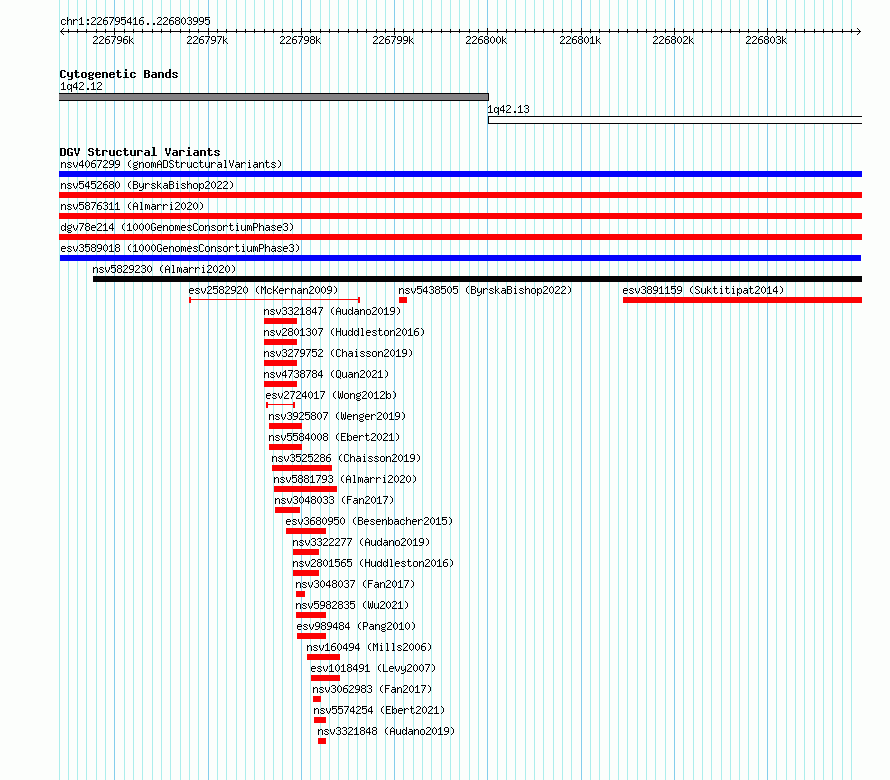
Task: Select the red bar under dgv78e214
Action: 461,237
